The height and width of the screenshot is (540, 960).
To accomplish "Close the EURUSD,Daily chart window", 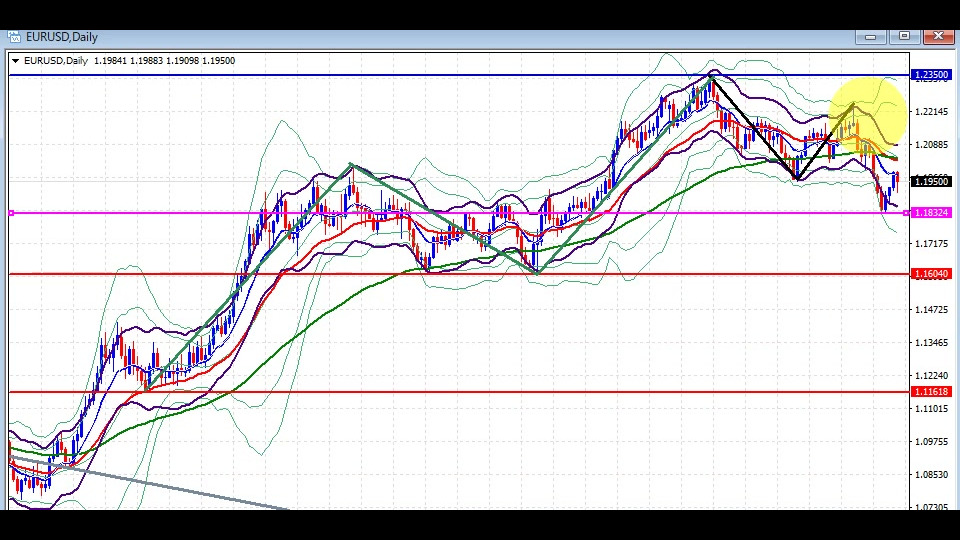I will click(x=938, y=37).
